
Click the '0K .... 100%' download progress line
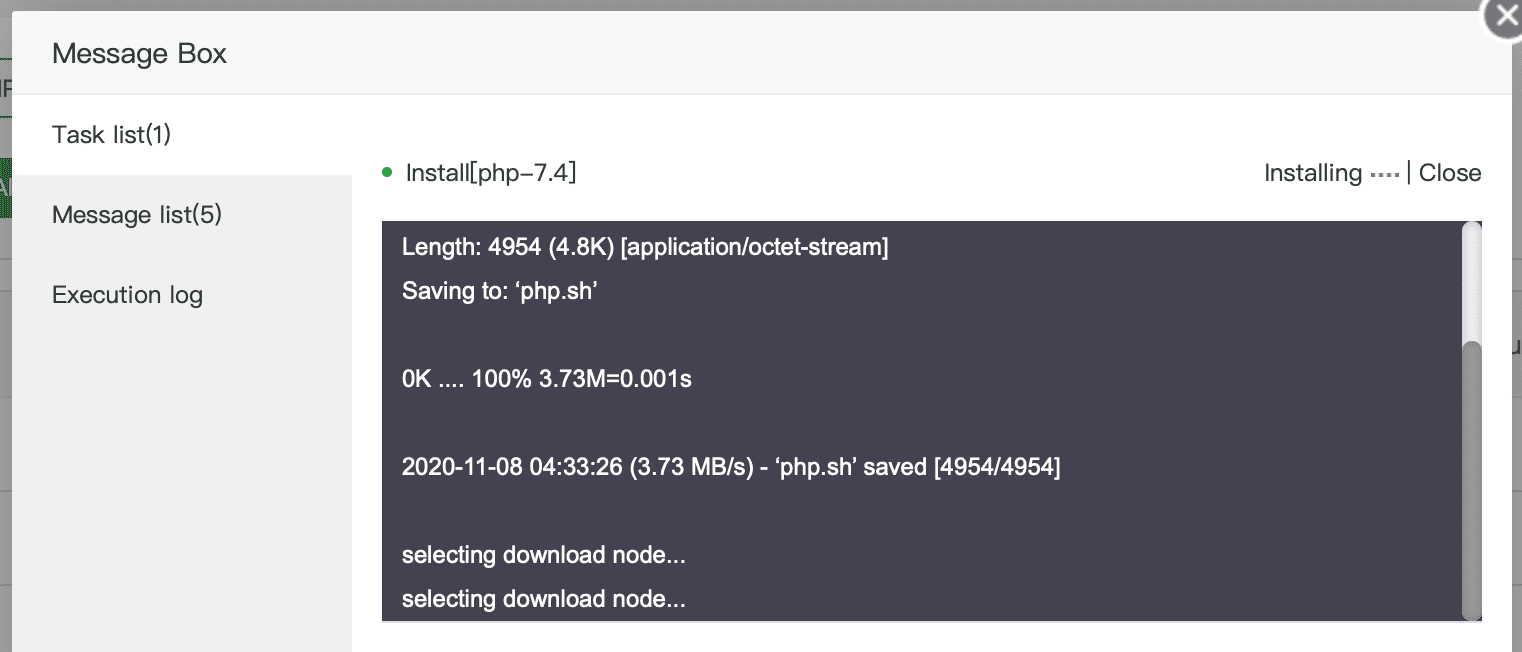pyautogui.click(x=546, y=379)
